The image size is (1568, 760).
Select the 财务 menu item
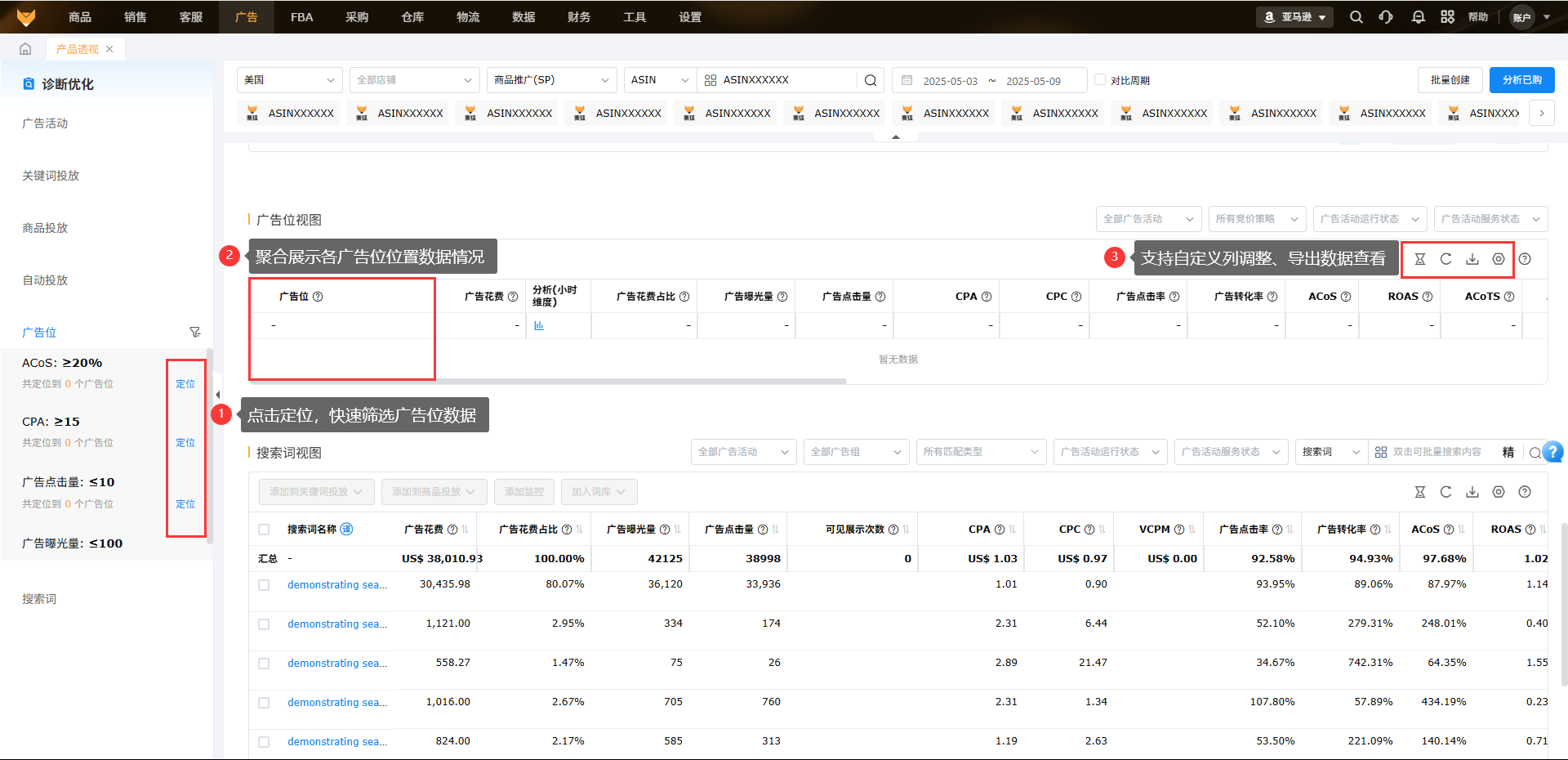point(579,17)
